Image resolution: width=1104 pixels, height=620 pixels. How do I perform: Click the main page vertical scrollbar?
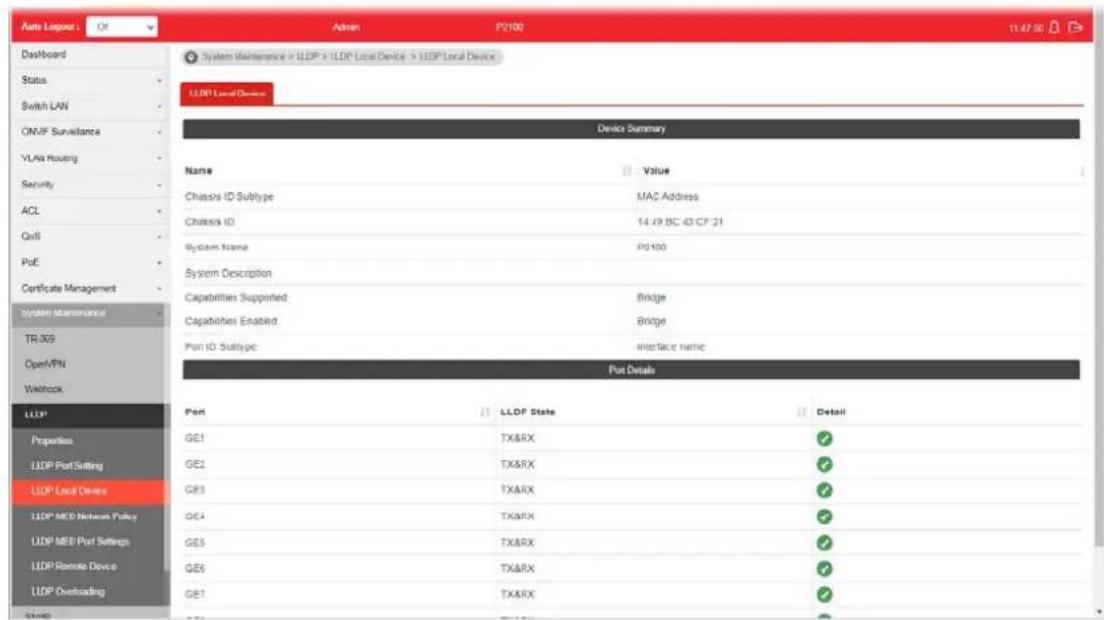click(1098, 296)
